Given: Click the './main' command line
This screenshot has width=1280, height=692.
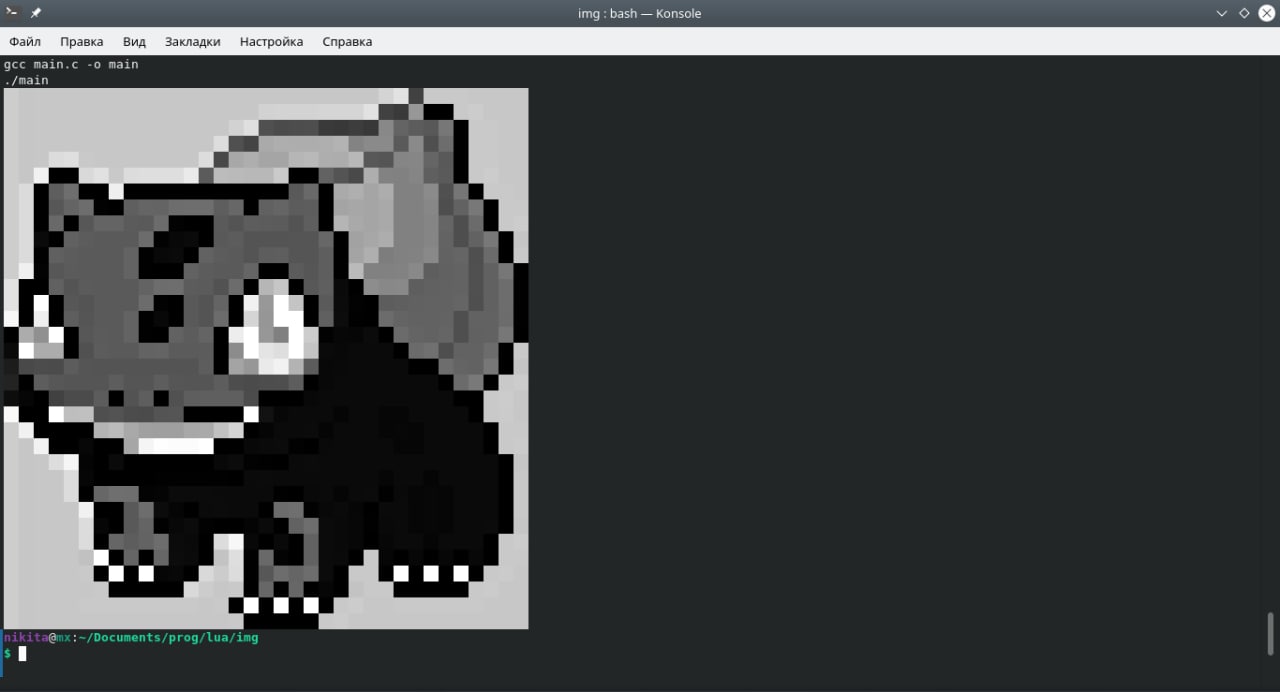Looking at the screenshot, I should pos(26,80).
